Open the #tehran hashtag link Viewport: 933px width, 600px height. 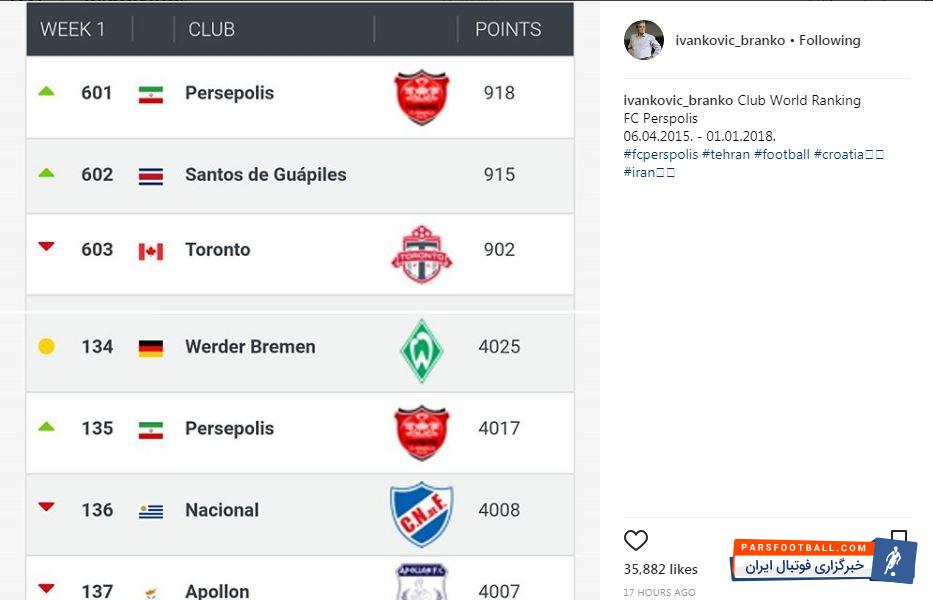pos(726,154)
